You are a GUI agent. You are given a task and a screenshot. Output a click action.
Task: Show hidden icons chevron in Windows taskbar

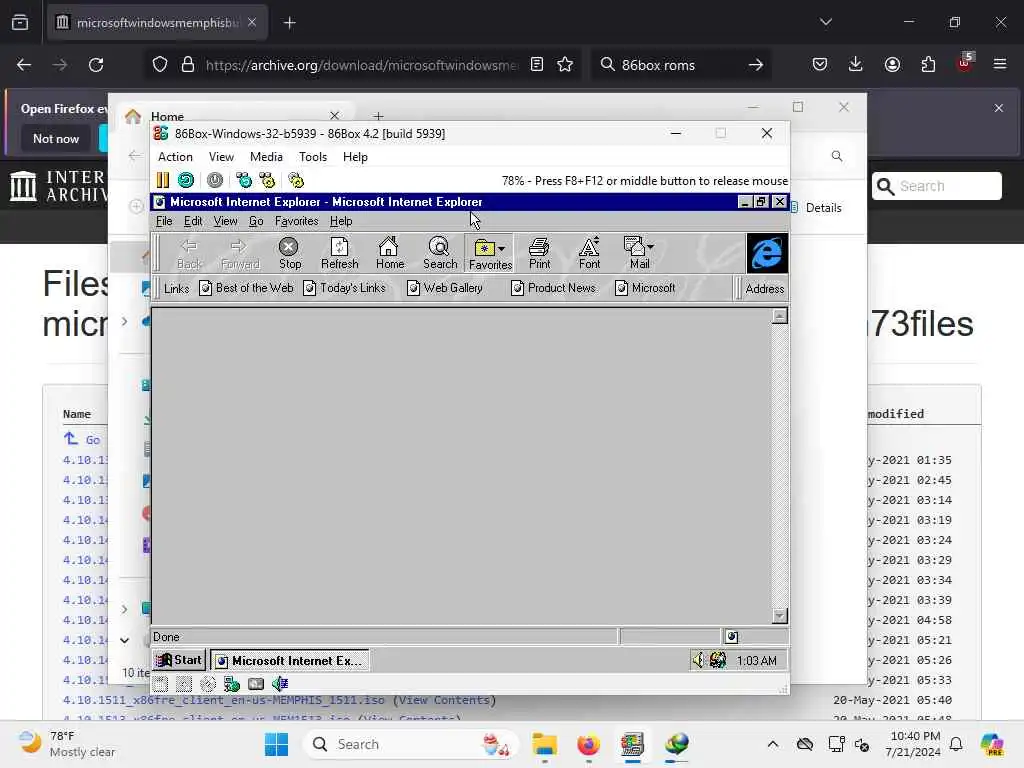tap(773, 744)
